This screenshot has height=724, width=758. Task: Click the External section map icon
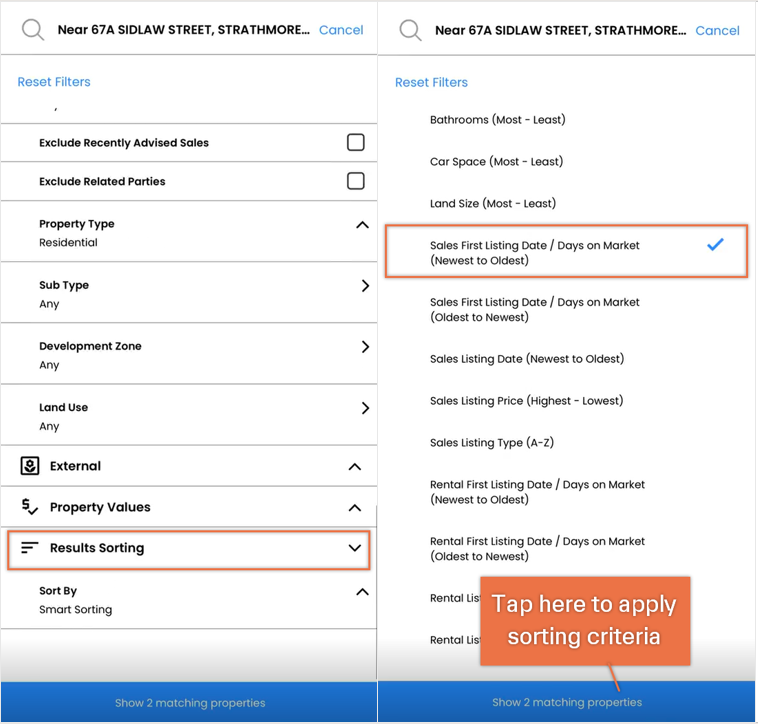pos(30,466)
